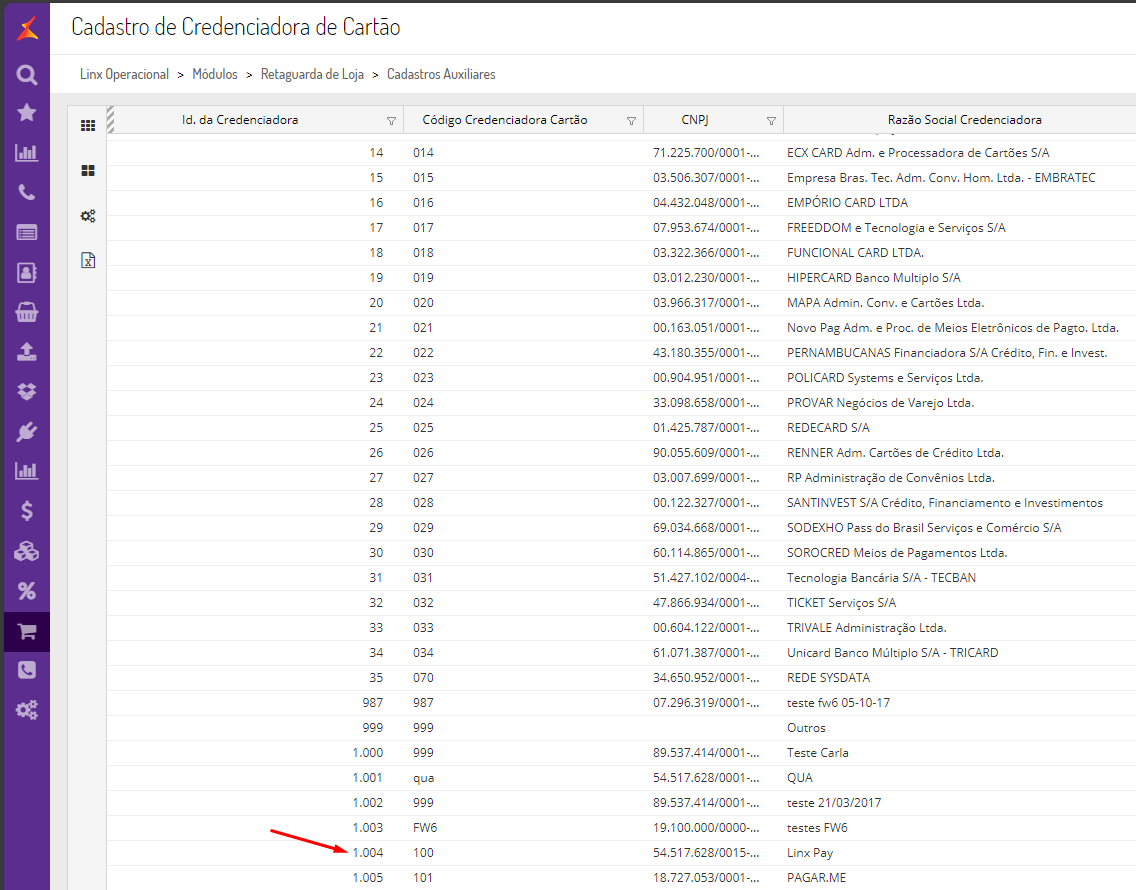Open the upload tray sidebar icon
This screenshot has width=1136, height=890.
click(x=27, y=352)
